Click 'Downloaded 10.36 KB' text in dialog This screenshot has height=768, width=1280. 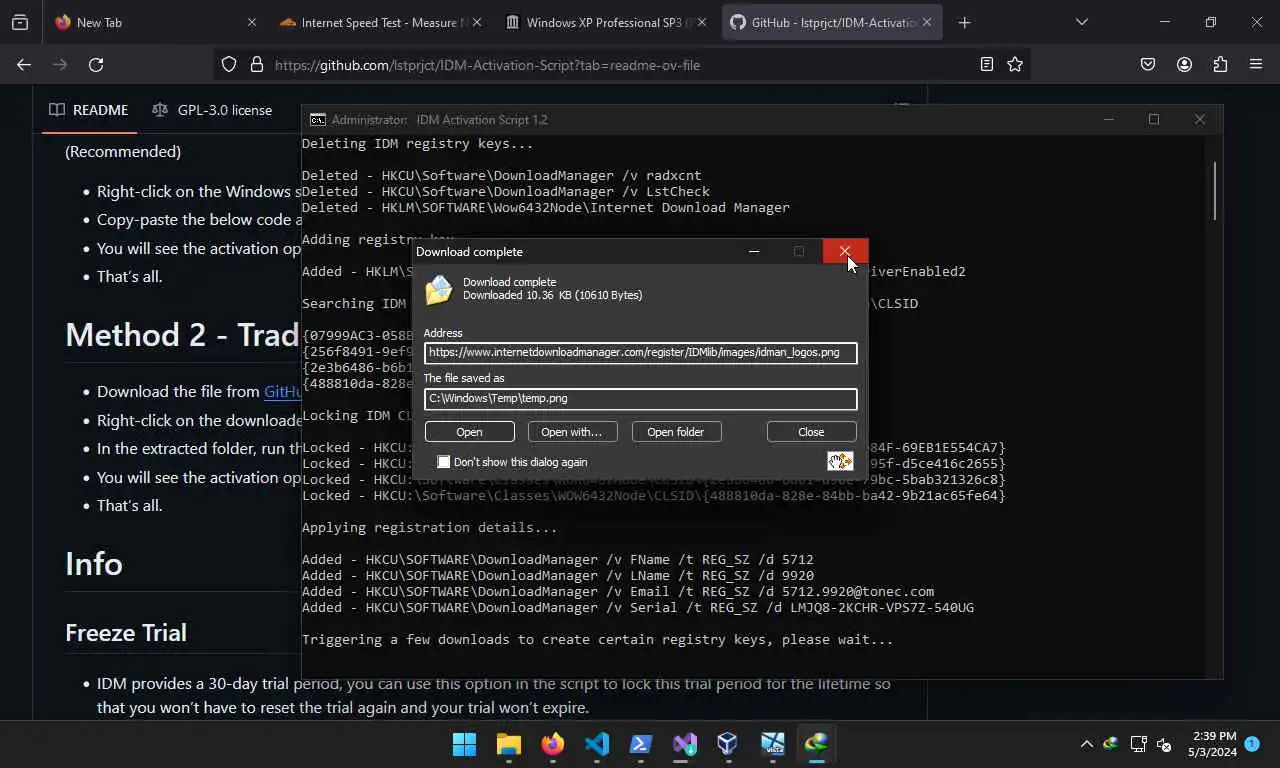click(x=553, y=295)
